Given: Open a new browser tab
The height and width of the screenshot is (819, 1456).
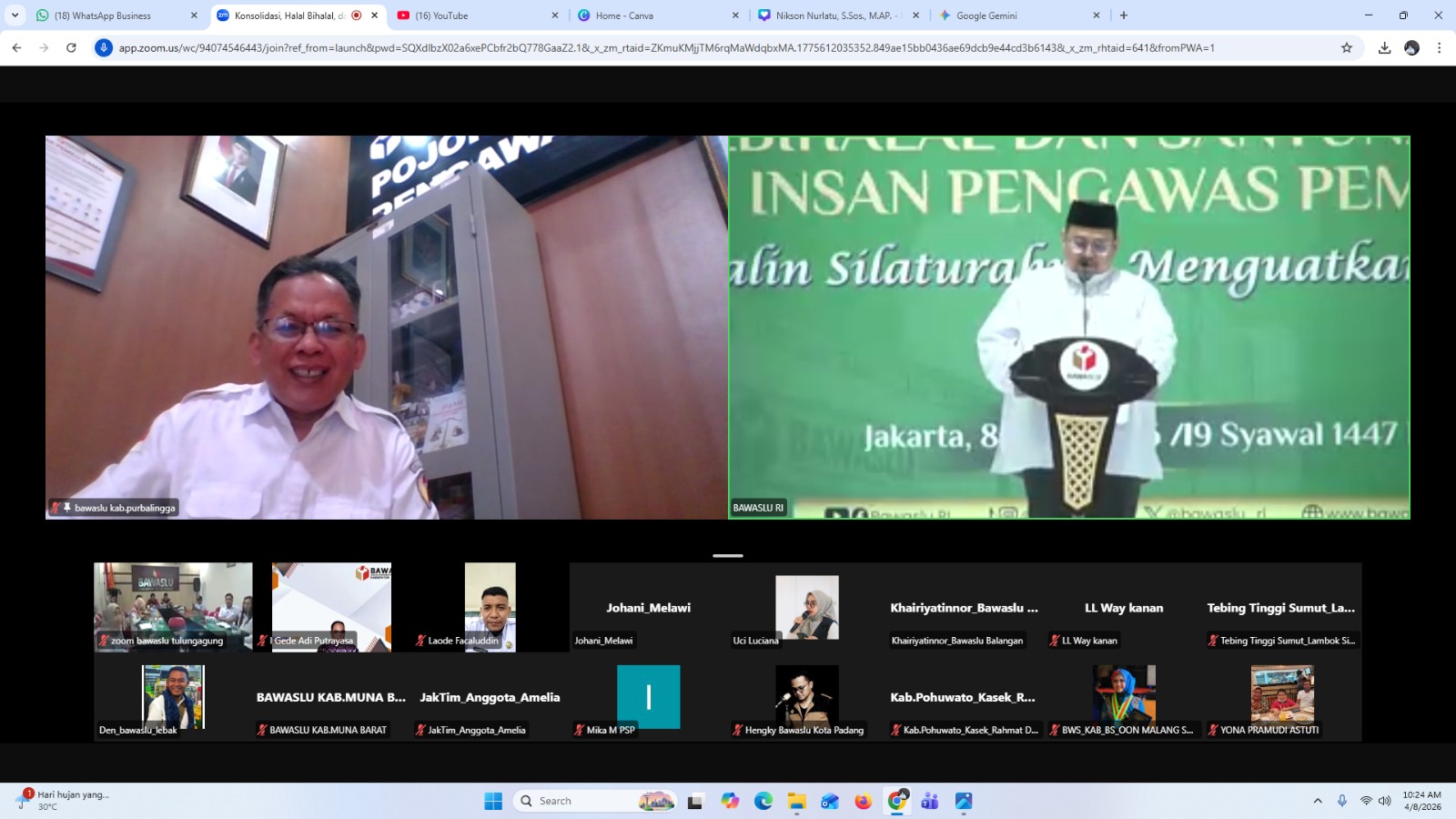Looking at the screenshot, I should click(1124, 15).
